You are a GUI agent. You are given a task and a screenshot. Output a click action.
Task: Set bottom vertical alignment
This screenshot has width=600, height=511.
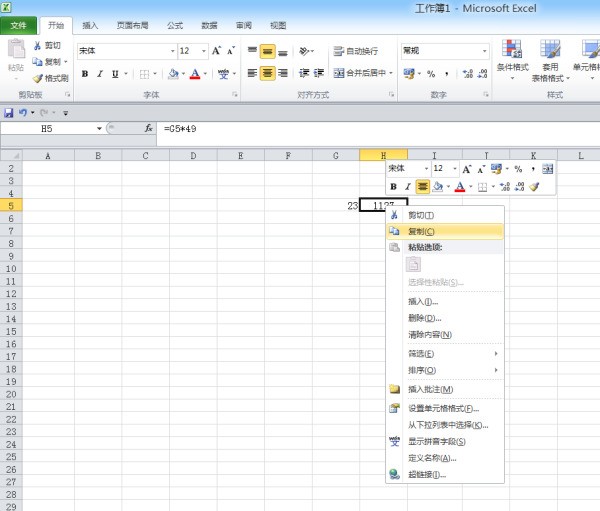click(x=283, y=51)
